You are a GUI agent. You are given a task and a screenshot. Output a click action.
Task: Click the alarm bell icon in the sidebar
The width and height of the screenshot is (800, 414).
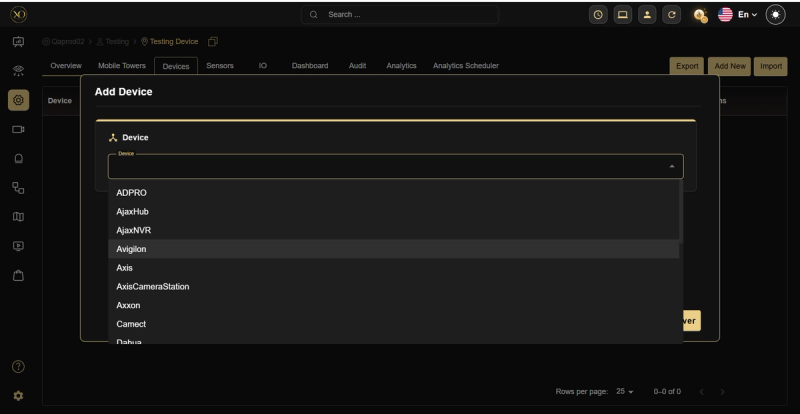point(18,159)
